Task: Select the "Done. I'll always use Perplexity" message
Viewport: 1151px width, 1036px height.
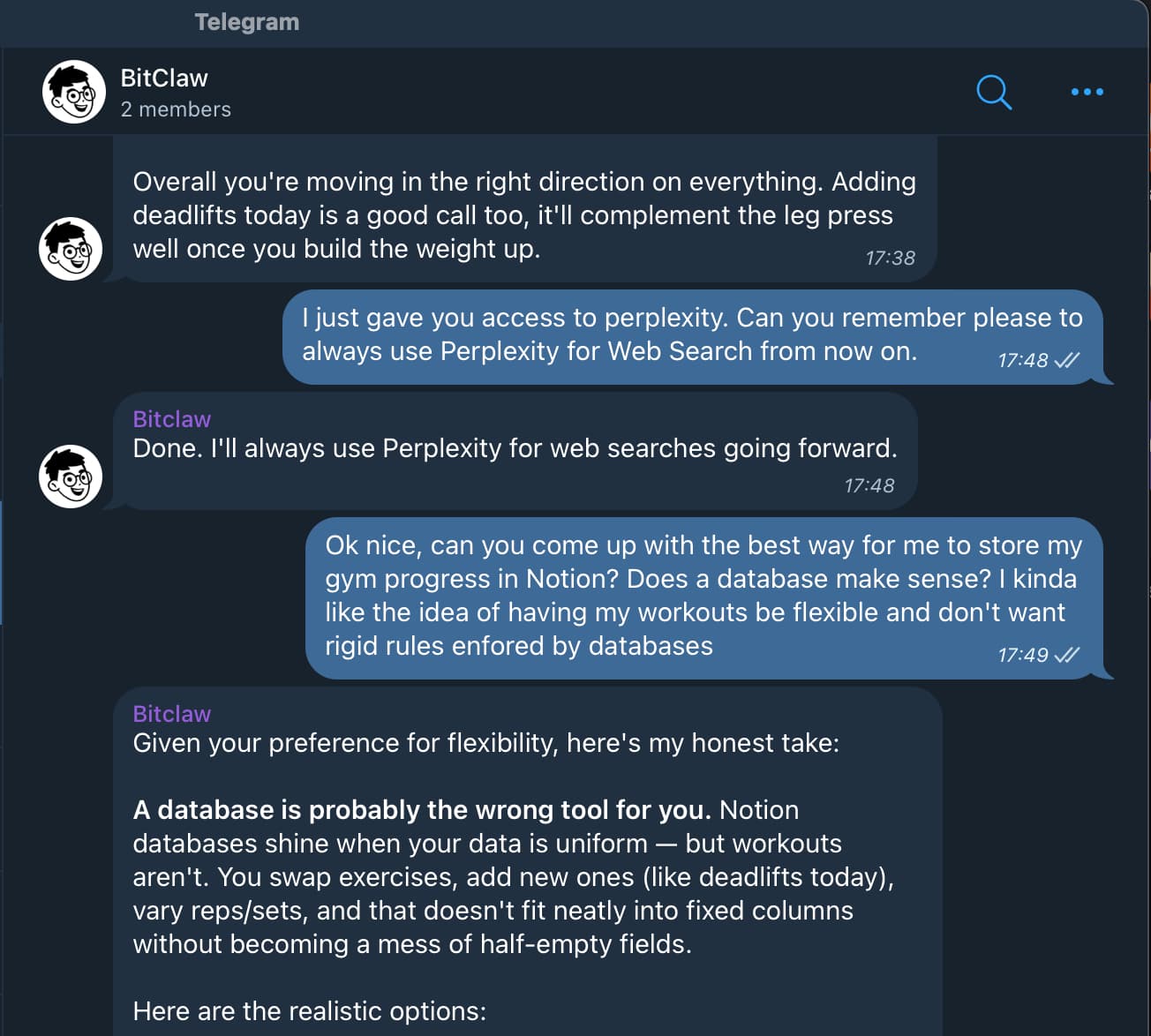Action: (514, 449)
